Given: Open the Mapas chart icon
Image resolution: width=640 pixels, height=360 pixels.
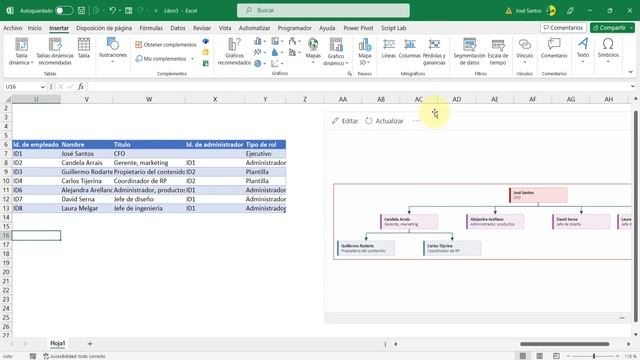Looking at the screenshot, I should pyautogui.click(x=313, y=50).
